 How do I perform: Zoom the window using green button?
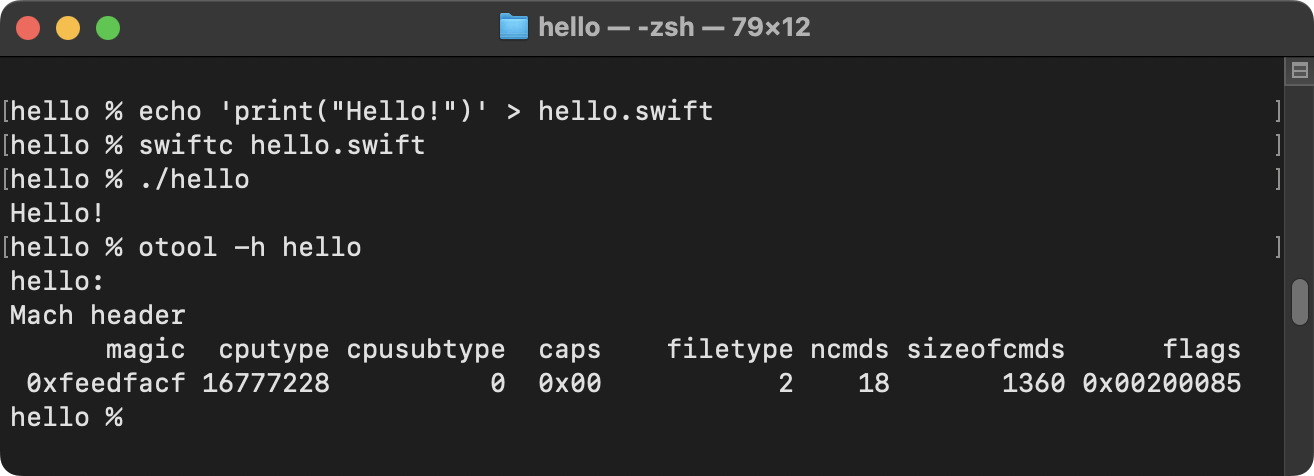click(x=107, y=28)
